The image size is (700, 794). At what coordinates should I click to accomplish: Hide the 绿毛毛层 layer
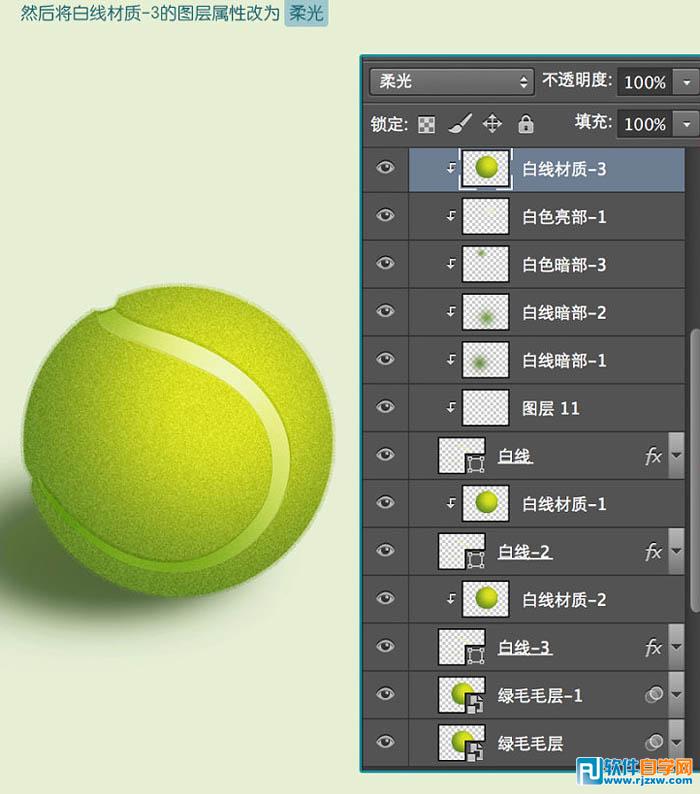coord(385,742)
